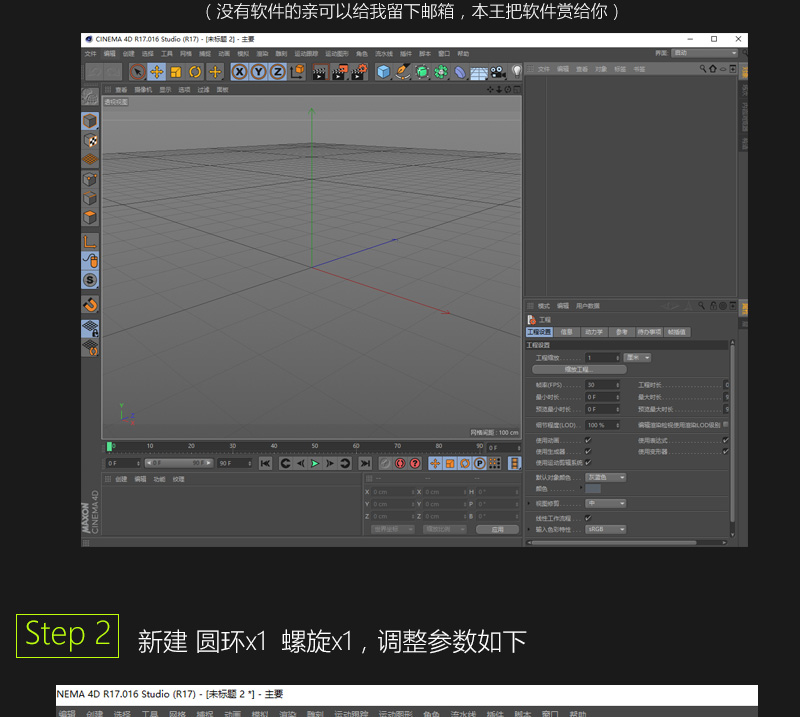Click the coordinate system icon

297,72
